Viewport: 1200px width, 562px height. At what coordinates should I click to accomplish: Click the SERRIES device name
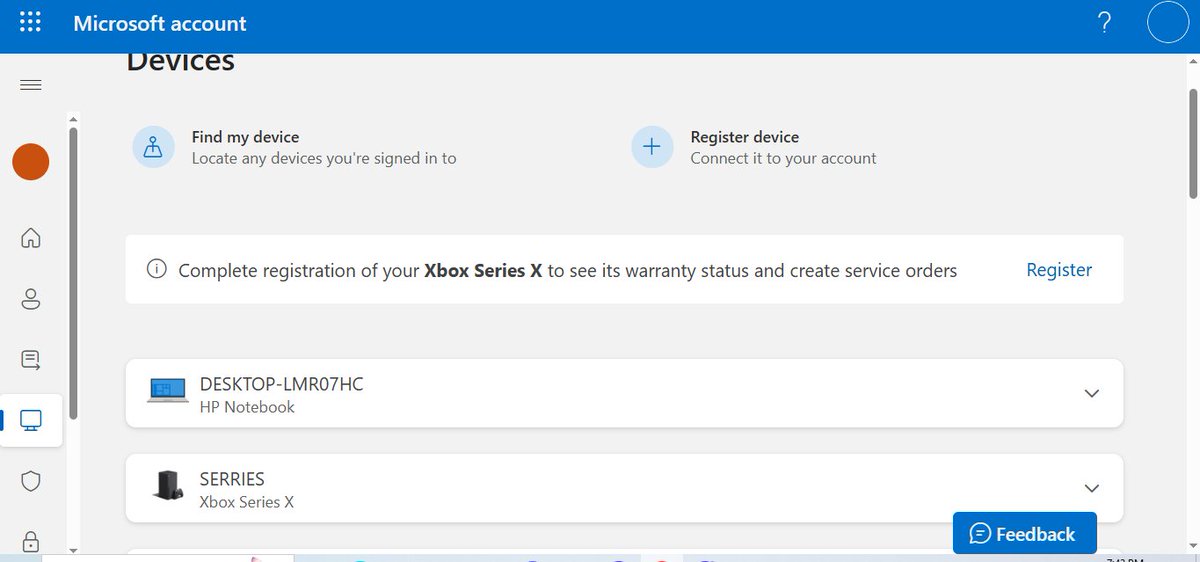(232, 479)
